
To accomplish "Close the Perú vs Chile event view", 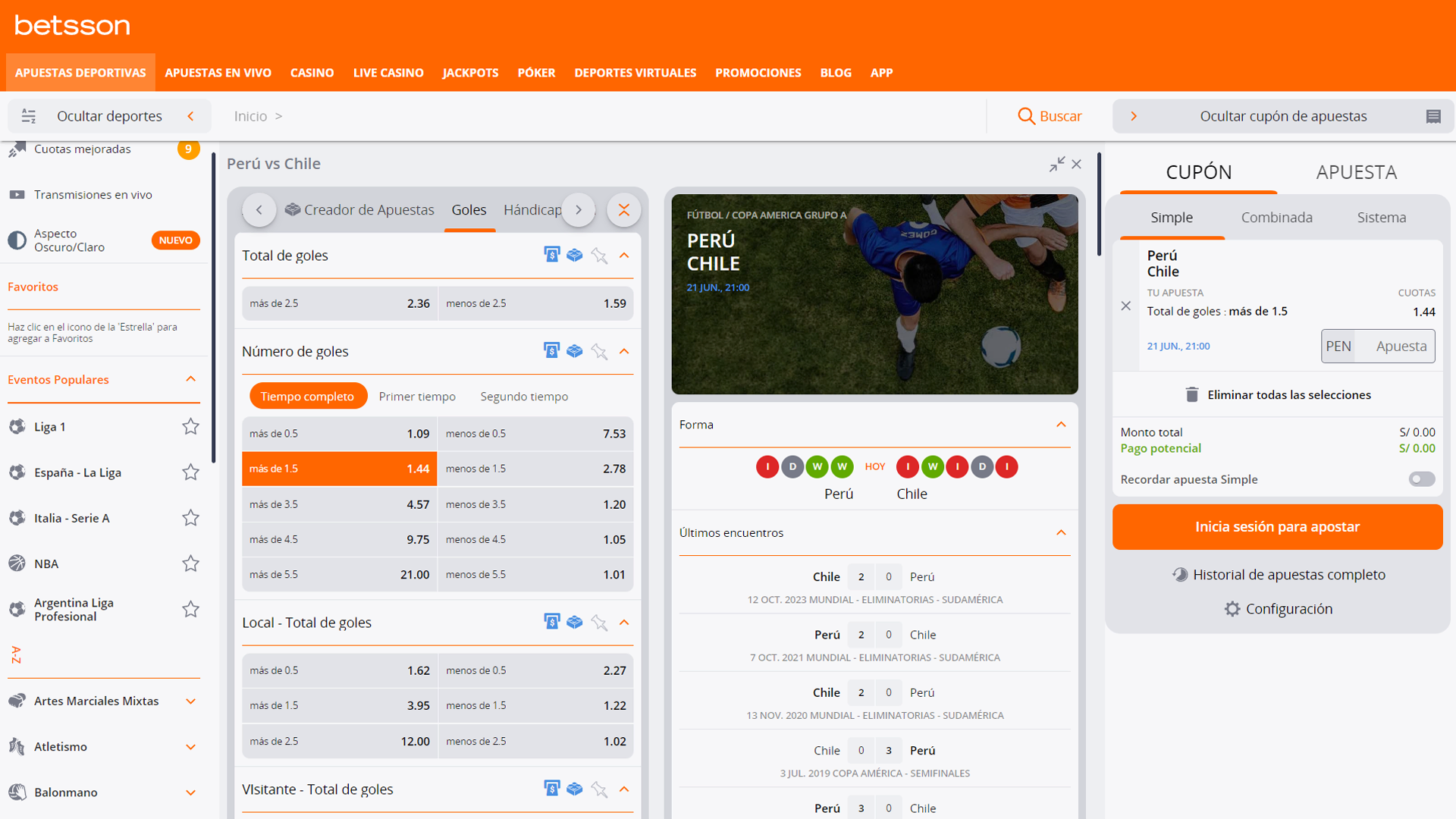I will [1076, 164].
